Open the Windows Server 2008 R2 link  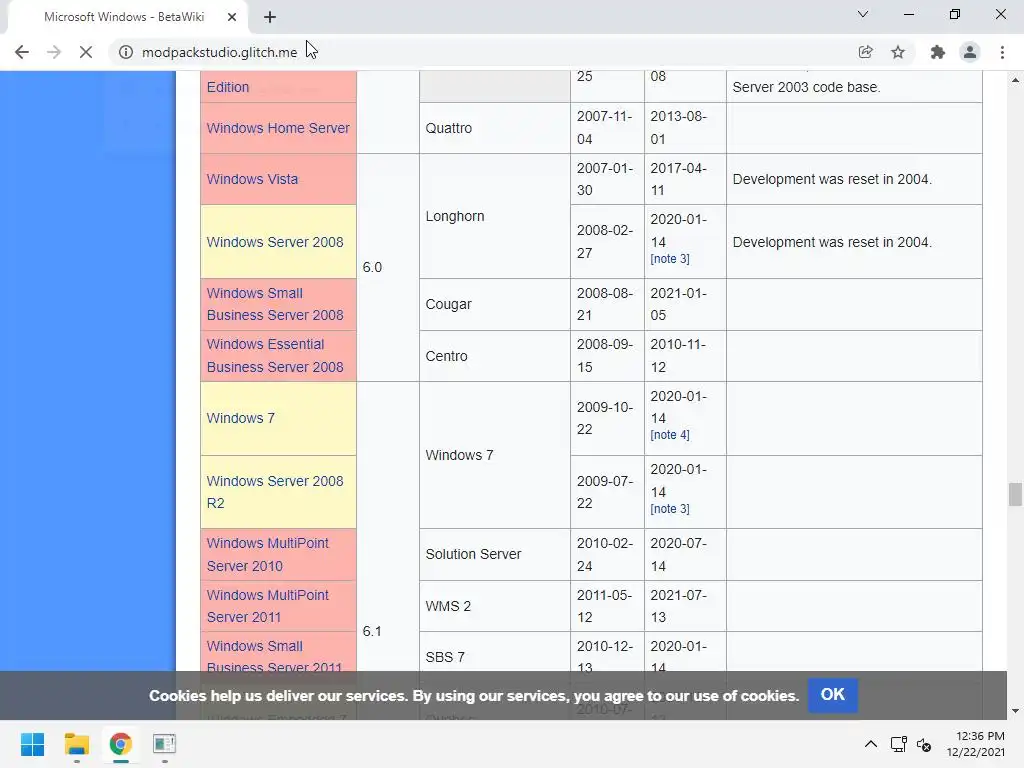pos(275,492)
